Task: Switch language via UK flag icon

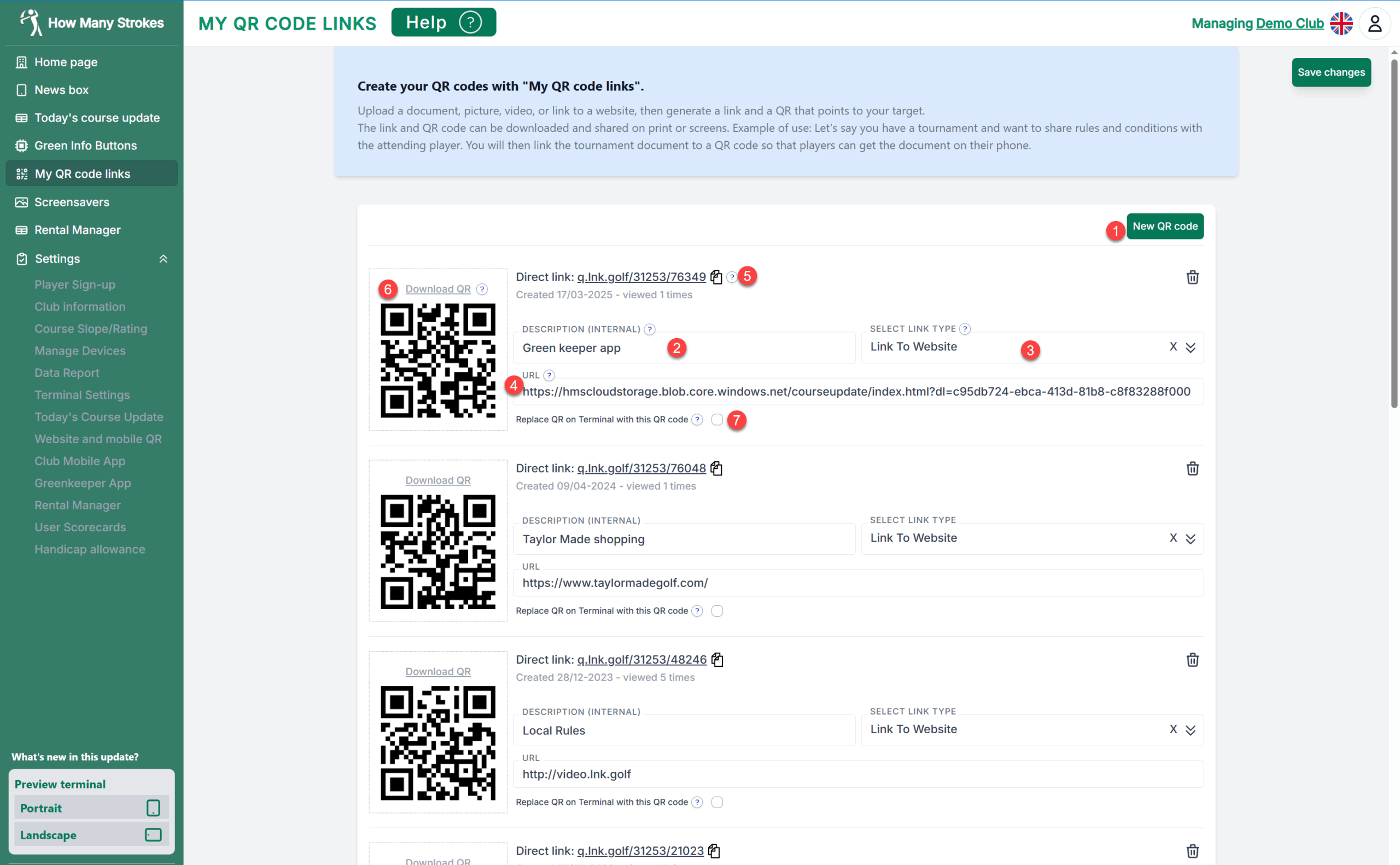Action: pyautogui.click(x=1340, y=24)
